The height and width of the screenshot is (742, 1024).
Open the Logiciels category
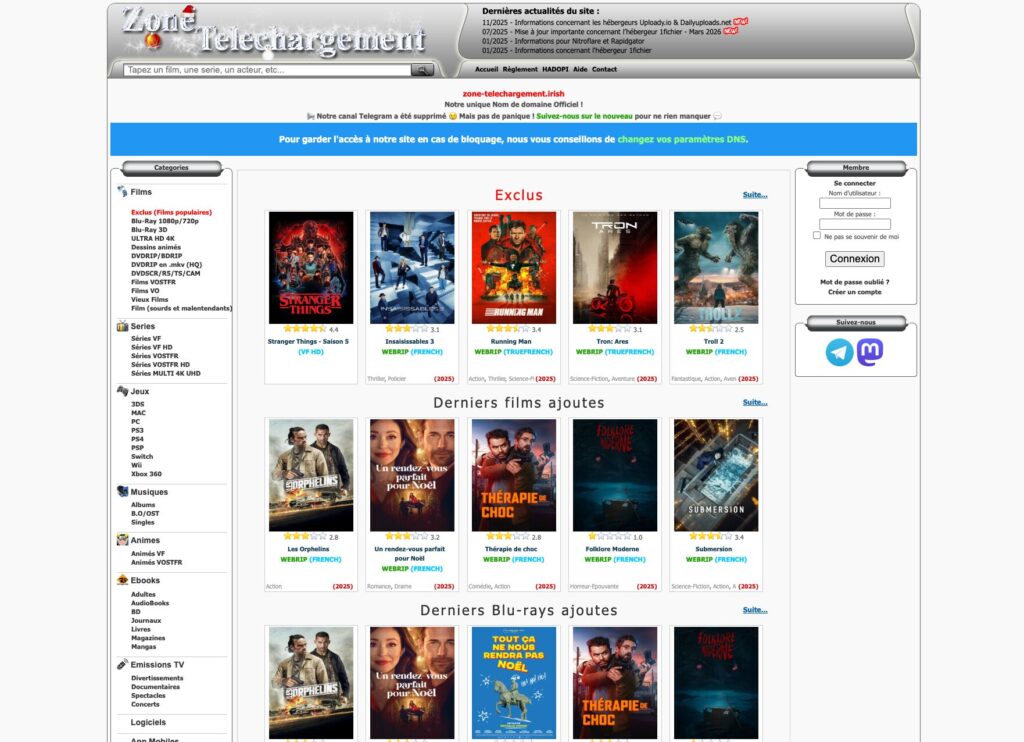pyautogui.click(x=148, y=722)
